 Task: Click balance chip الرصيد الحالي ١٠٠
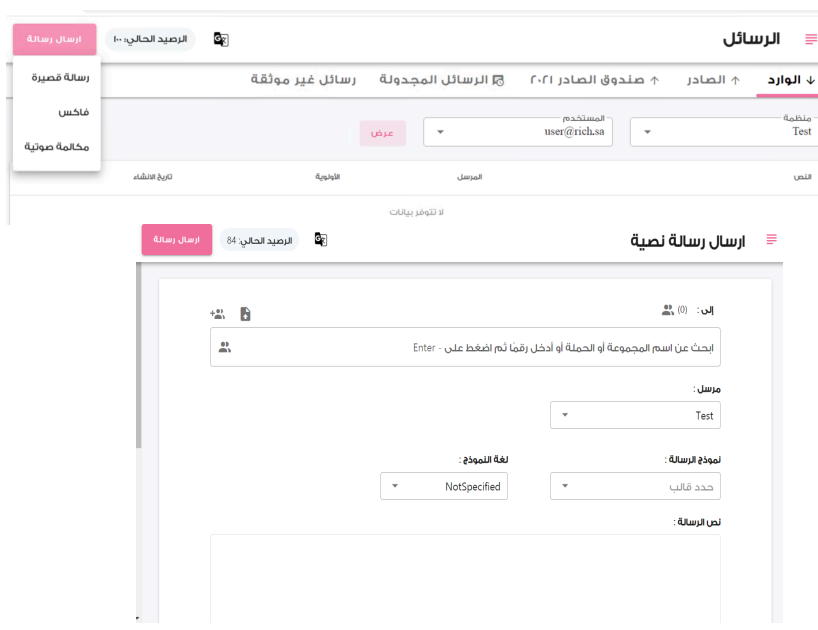(x=150, y=40)
